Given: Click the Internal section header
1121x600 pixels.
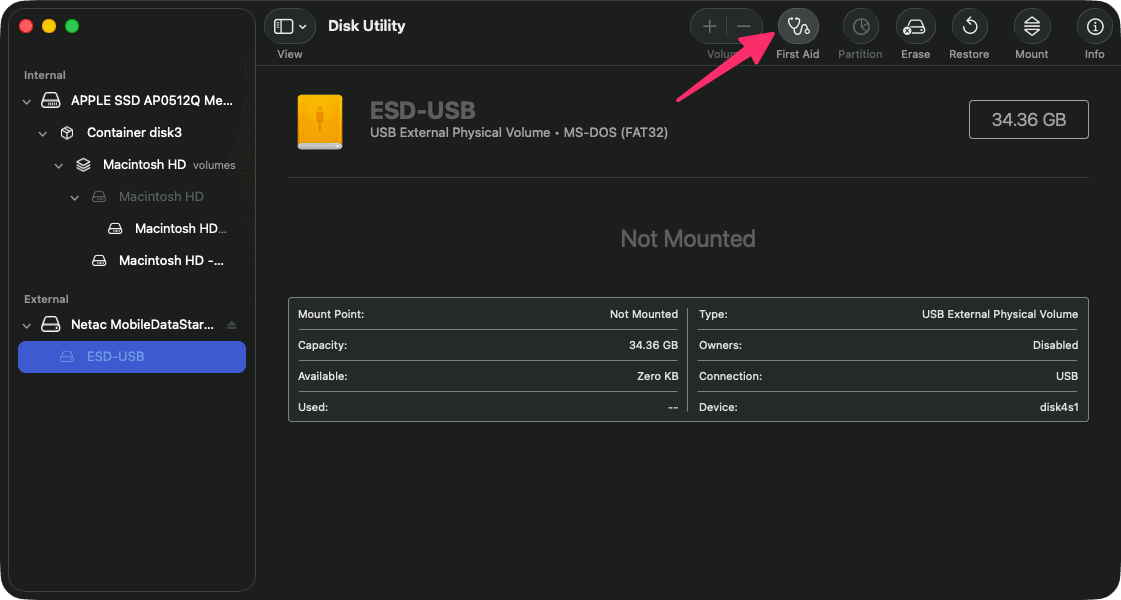Looking at the screenshot, I should [x=45, y=75].
